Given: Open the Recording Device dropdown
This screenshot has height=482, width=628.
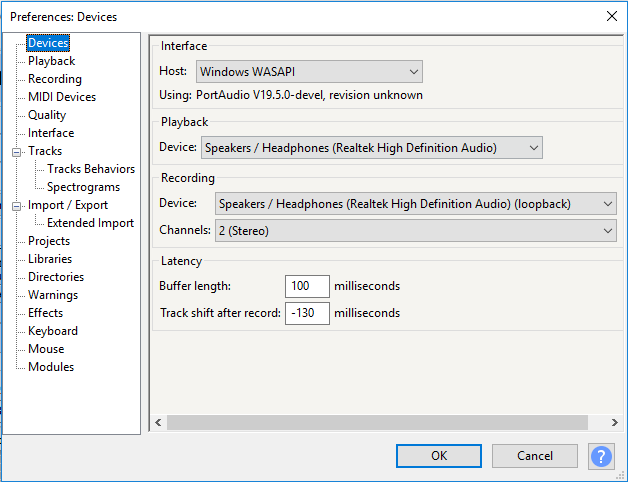Looking at the screenshot, I should tap(416, 204).
